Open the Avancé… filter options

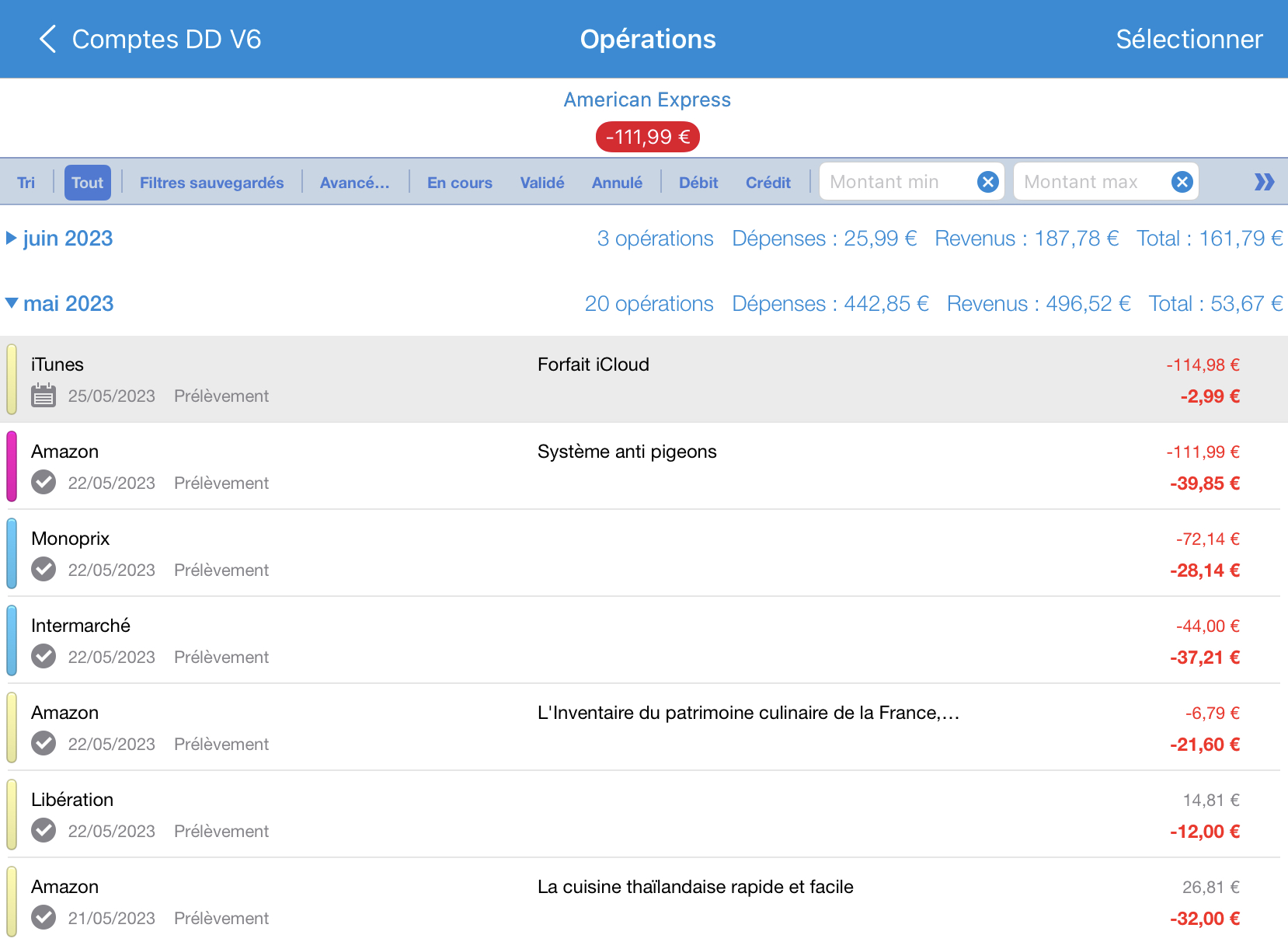(355, 183)
